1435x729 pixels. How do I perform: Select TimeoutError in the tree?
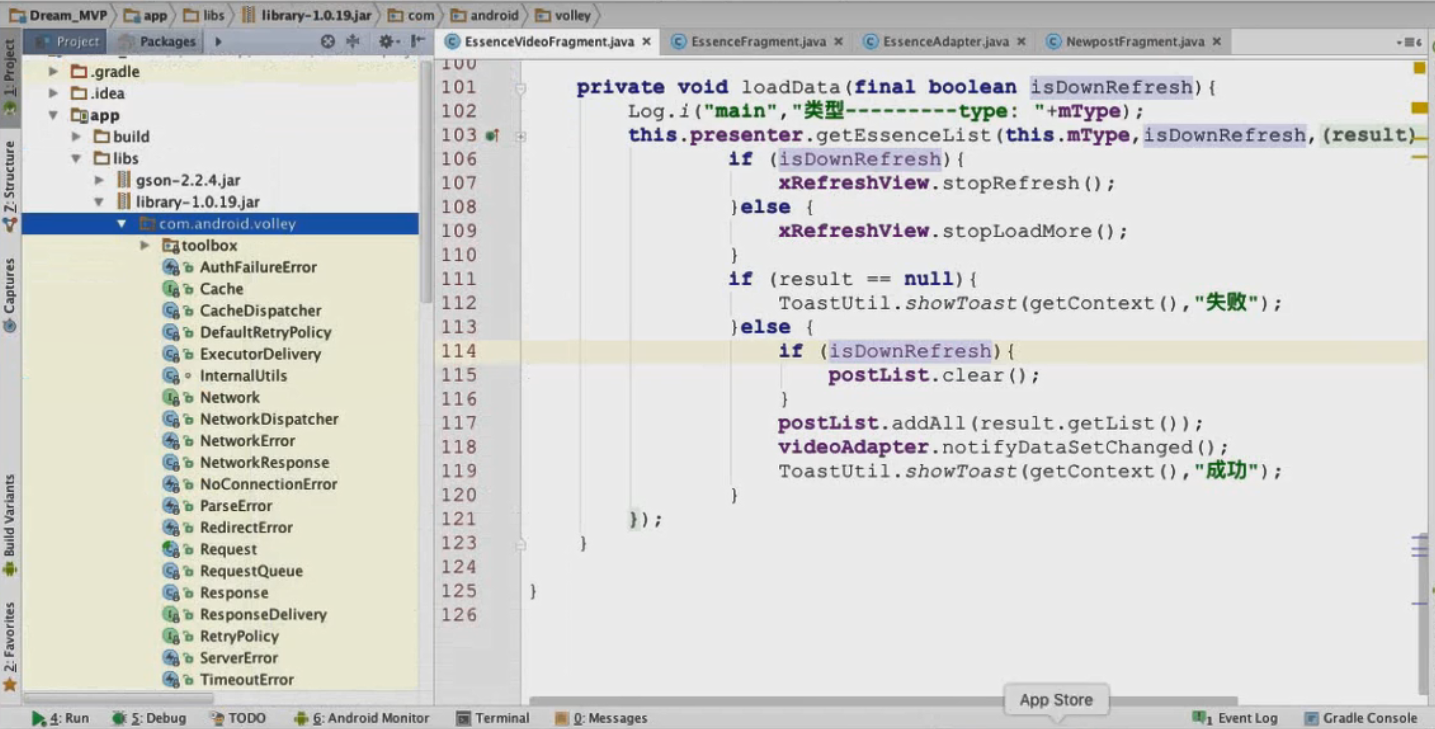247,680
